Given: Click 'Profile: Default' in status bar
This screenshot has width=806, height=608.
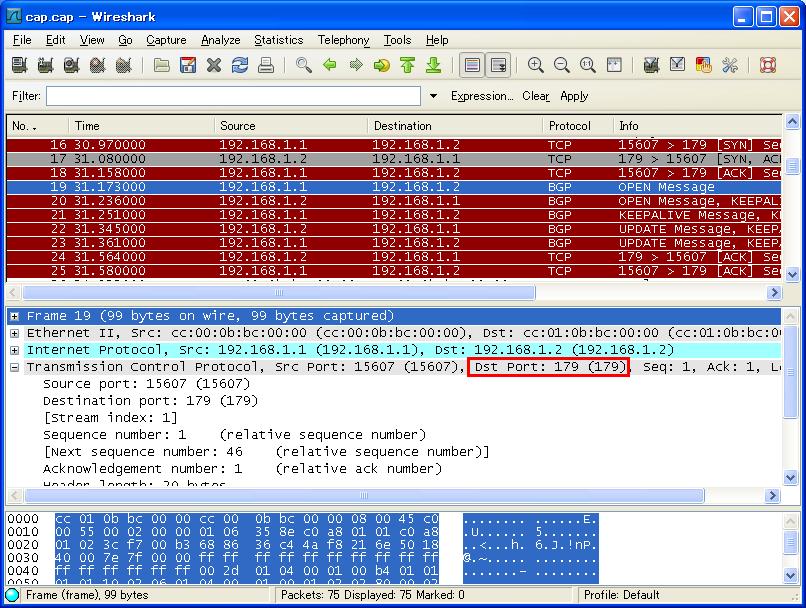Looking at the screenshot, I should point(621,595).
